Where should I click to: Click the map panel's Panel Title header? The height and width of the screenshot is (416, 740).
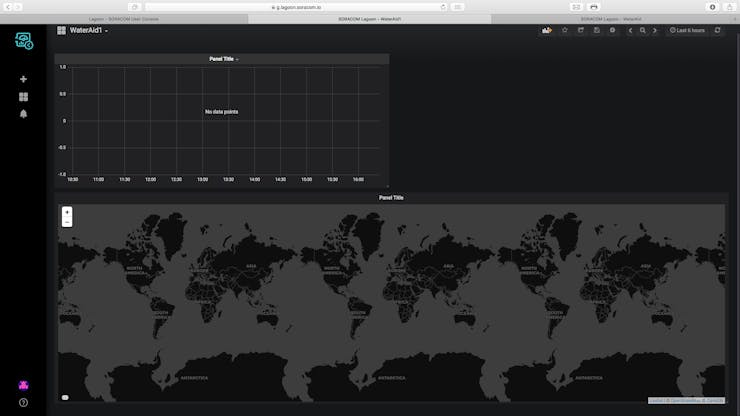[x=391, y=198]
